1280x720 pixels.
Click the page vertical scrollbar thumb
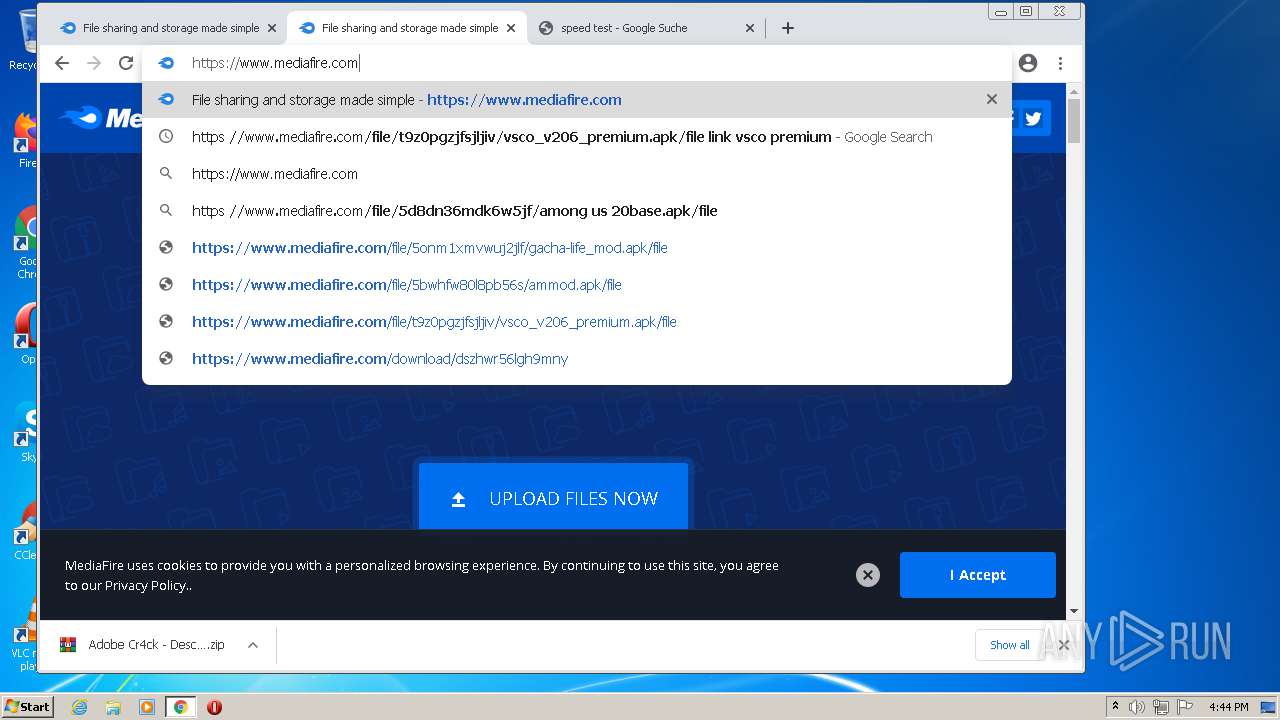tap(1074, 121)
